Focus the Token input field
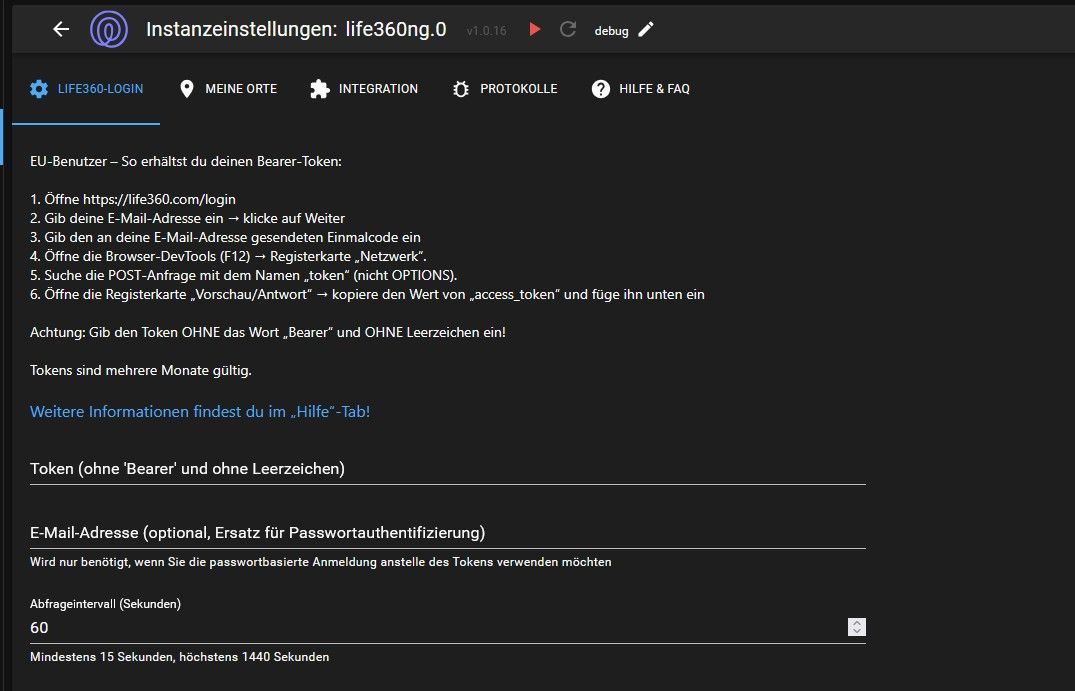Screen dimensions: 1075x691 tap(448, 468)
